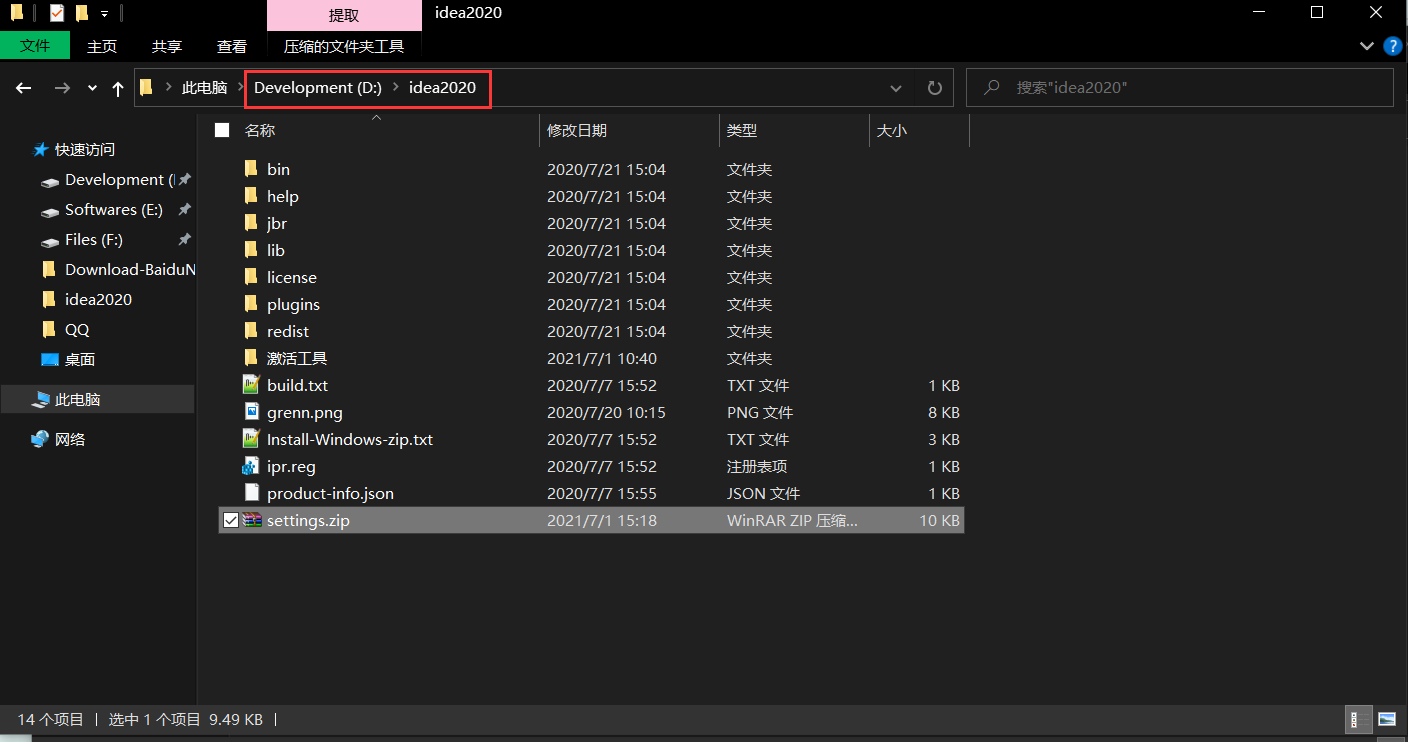Click idea2020 in address breadcrumb
This screenshot has height=742, width=1408.
pyautogui.click(x=442, y=88)
